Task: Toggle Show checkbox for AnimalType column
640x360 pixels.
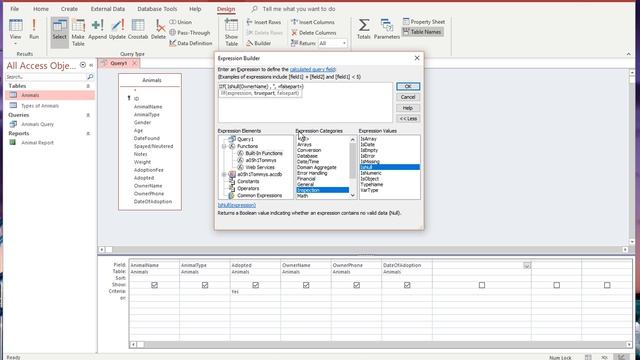Action: [x=205, y=285]
